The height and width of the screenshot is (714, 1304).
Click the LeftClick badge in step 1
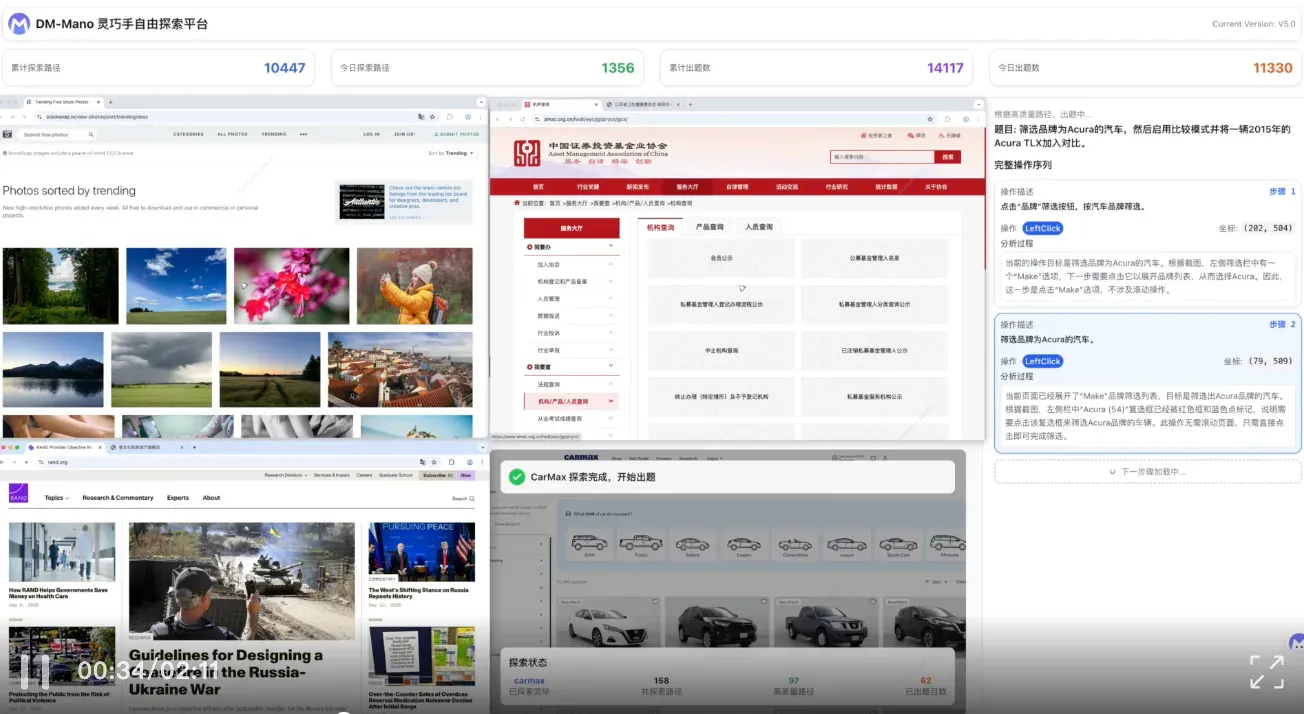tap(1042, 228)
